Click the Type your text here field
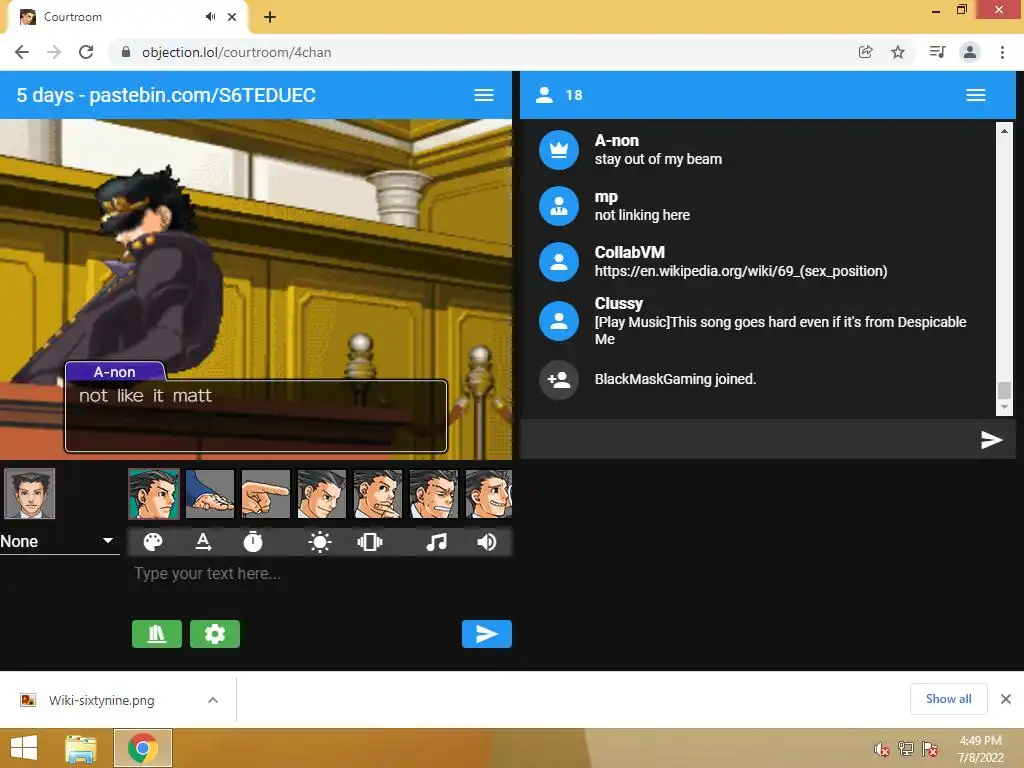 321,574
